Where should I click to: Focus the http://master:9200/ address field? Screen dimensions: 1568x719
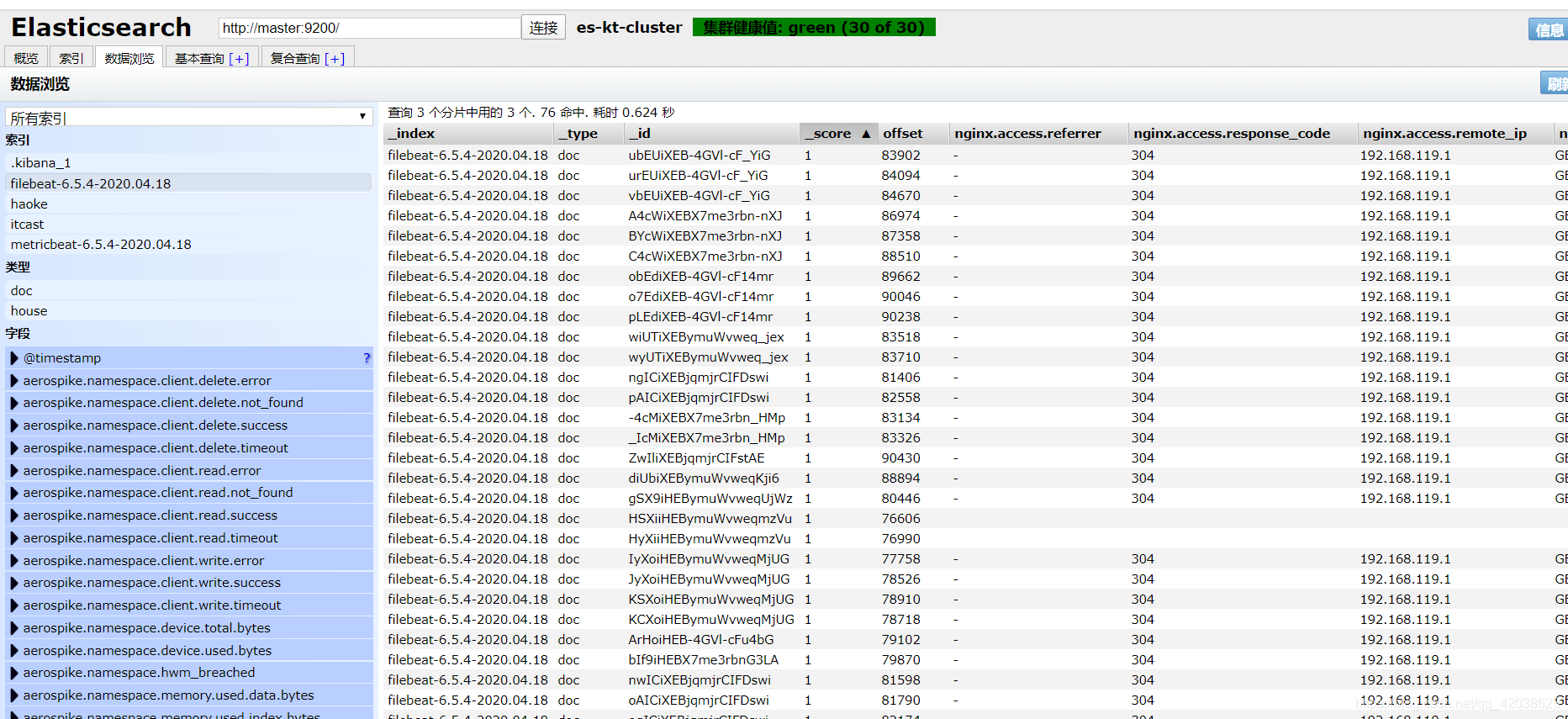(369, 28)
